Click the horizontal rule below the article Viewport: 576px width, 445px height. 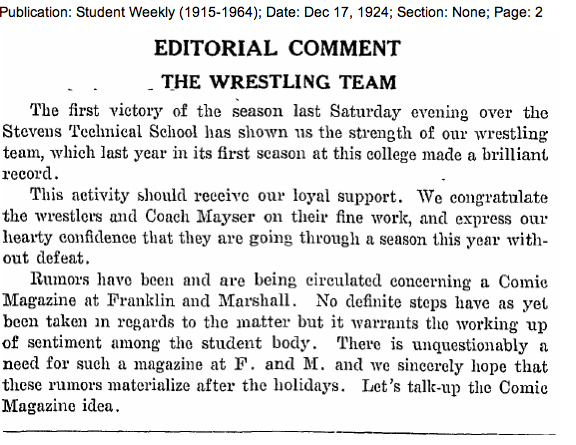[279, 432]
